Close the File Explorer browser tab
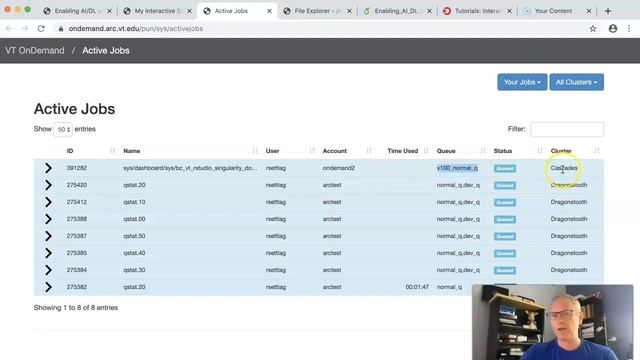 [349, 11]
